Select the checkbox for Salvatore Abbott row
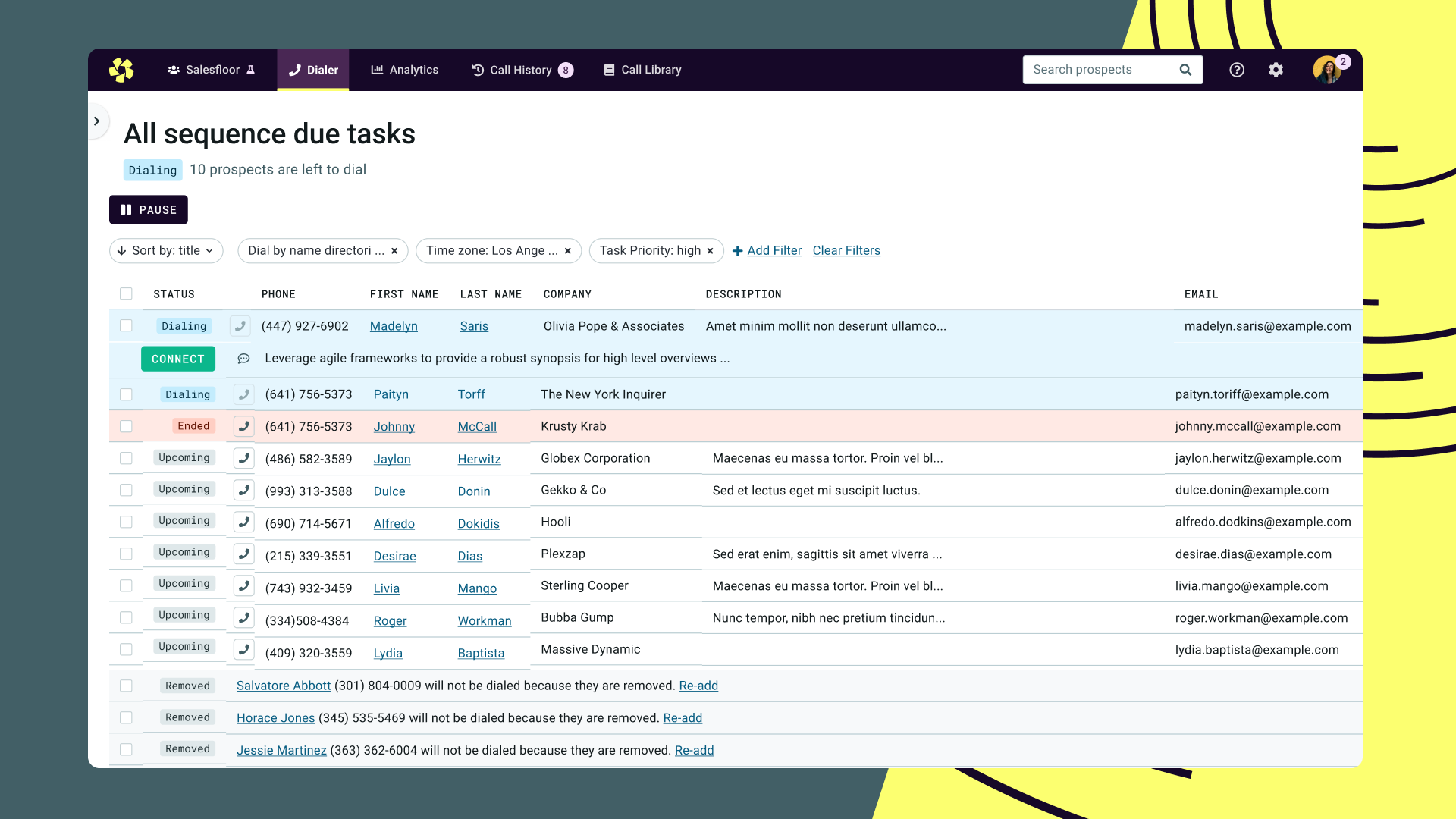The image size is (1456, 819). coord(126,686)
